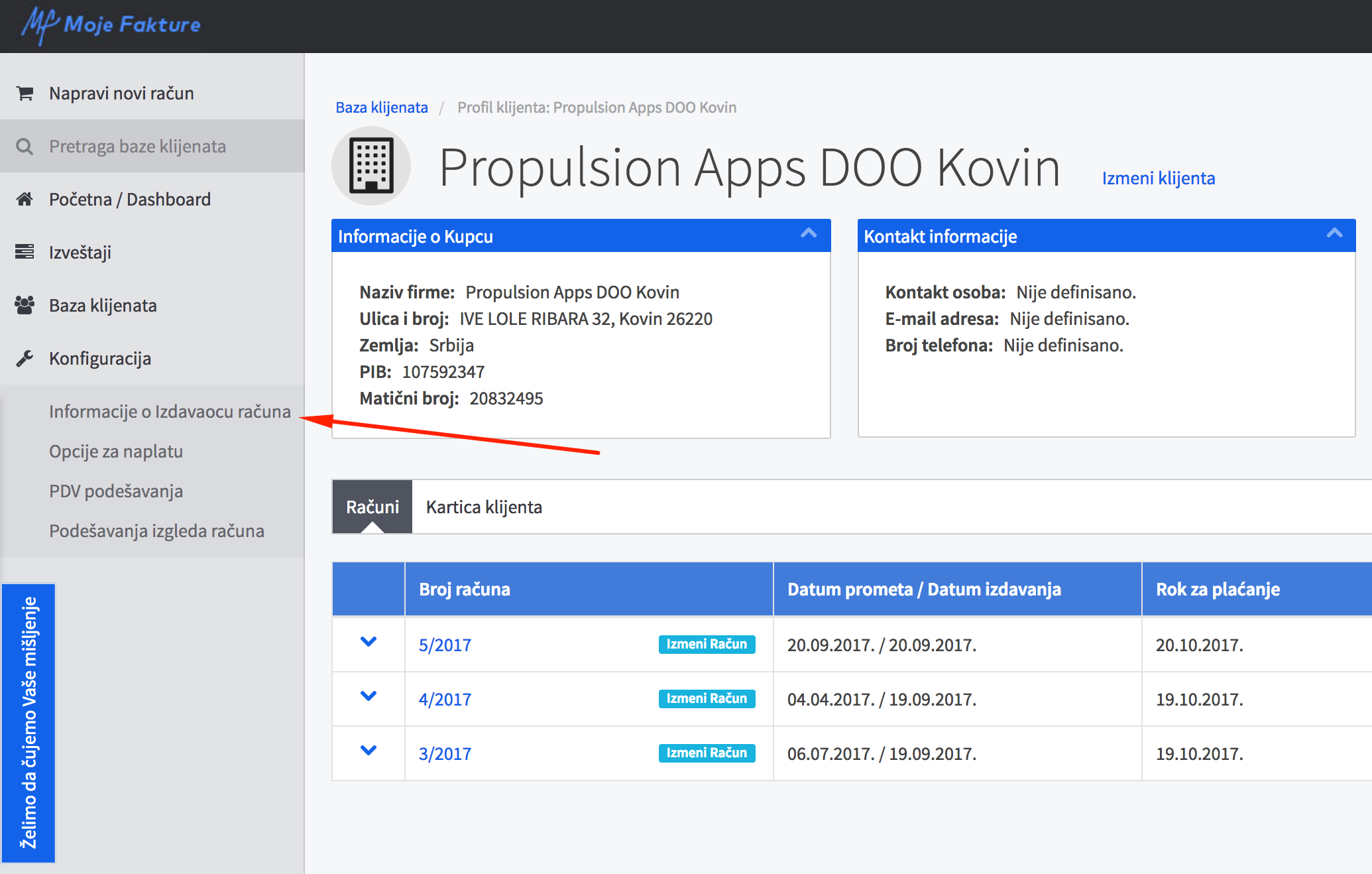The width and height of the screenshot is (1372, 874).
Task: Click the date cell 20.09.2017. / 20.09.2017.
Action: 882,645
